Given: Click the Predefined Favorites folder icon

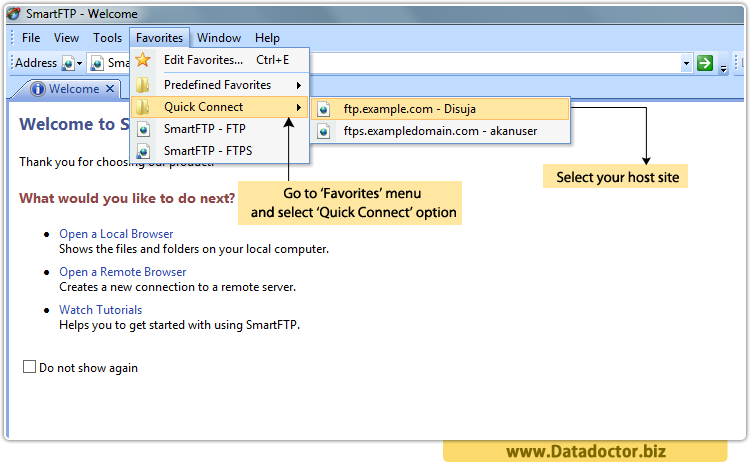Looking at the screenshot, I should pyautogui.click(x=143, y=85).
